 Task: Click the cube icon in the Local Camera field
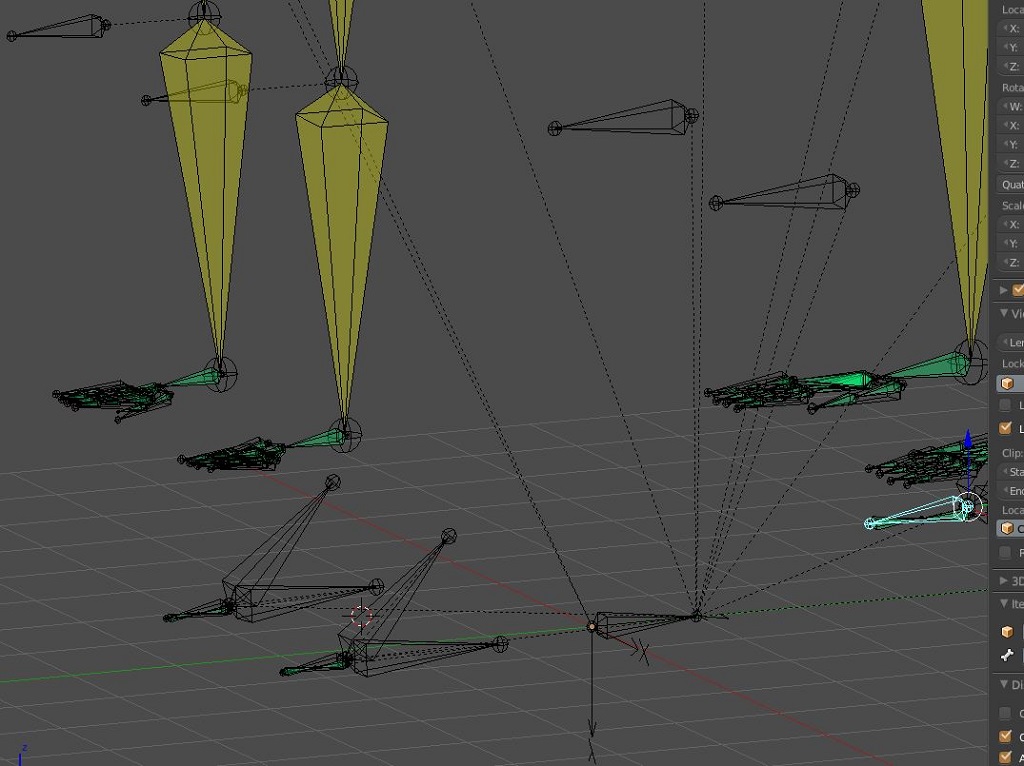tap(1008, 528)
